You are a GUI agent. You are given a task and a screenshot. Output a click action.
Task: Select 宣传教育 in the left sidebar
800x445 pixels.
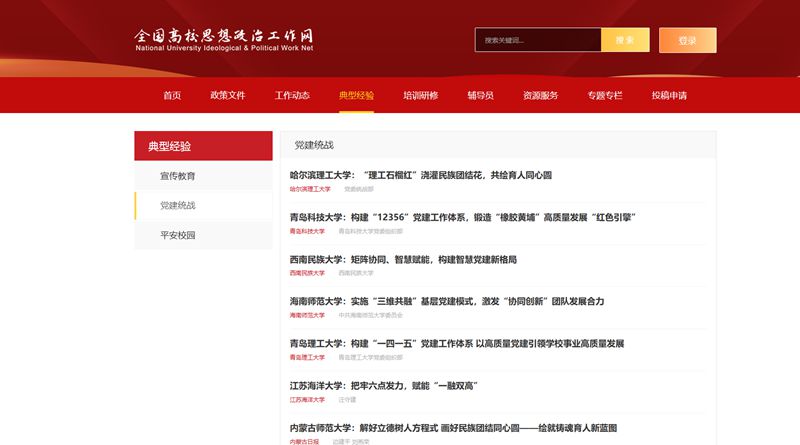tap(178, 176)
